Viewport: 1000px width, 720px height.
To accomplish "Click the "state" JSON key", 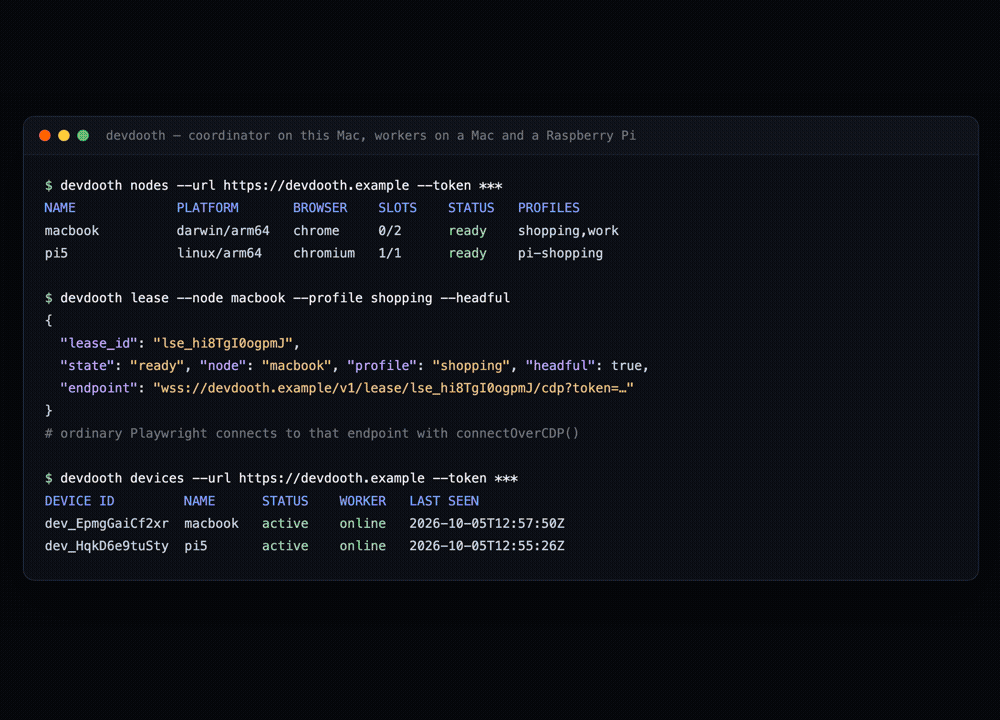I will 87,365.
